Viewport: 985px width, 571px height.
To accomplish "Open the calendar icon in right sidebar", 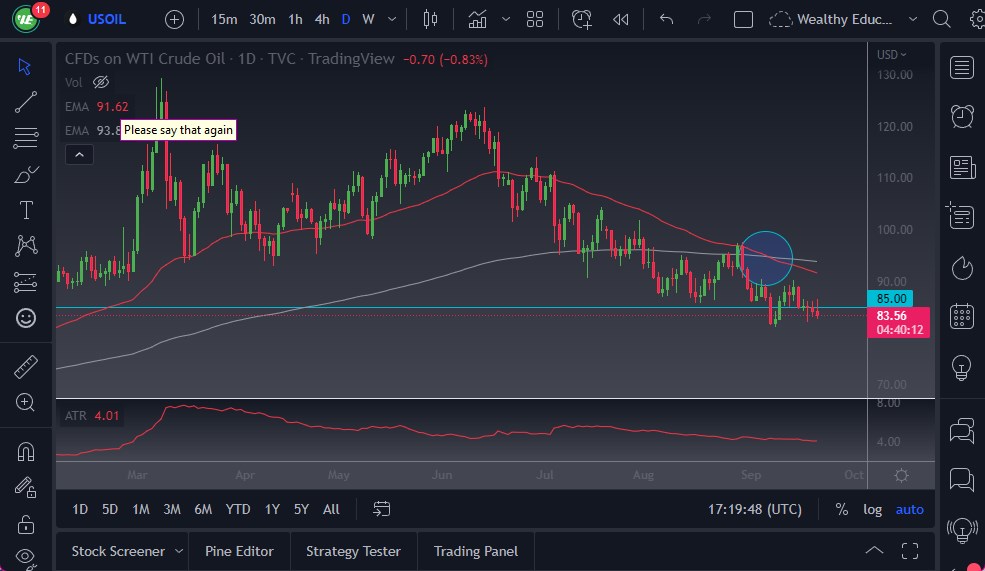I will tap(962, 316).
